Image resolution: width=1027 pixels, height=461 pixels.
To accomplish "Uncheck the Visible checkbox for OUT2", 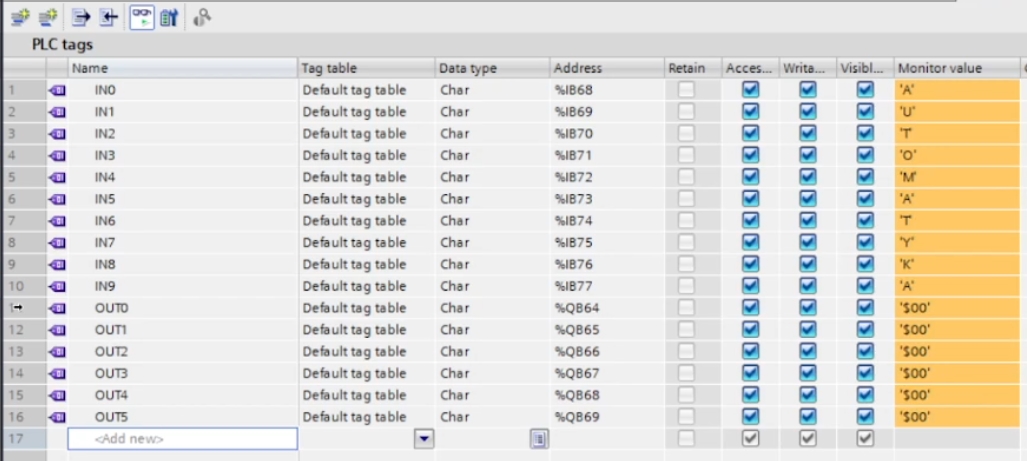I will point(866,351).
